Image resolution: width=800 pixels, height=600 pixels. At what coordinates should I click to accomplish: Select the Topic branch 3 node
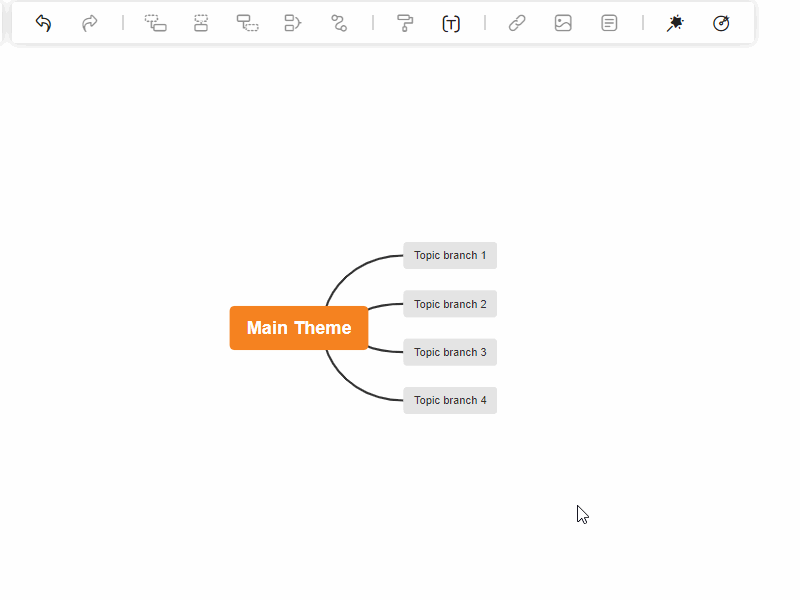coord(450,352)
